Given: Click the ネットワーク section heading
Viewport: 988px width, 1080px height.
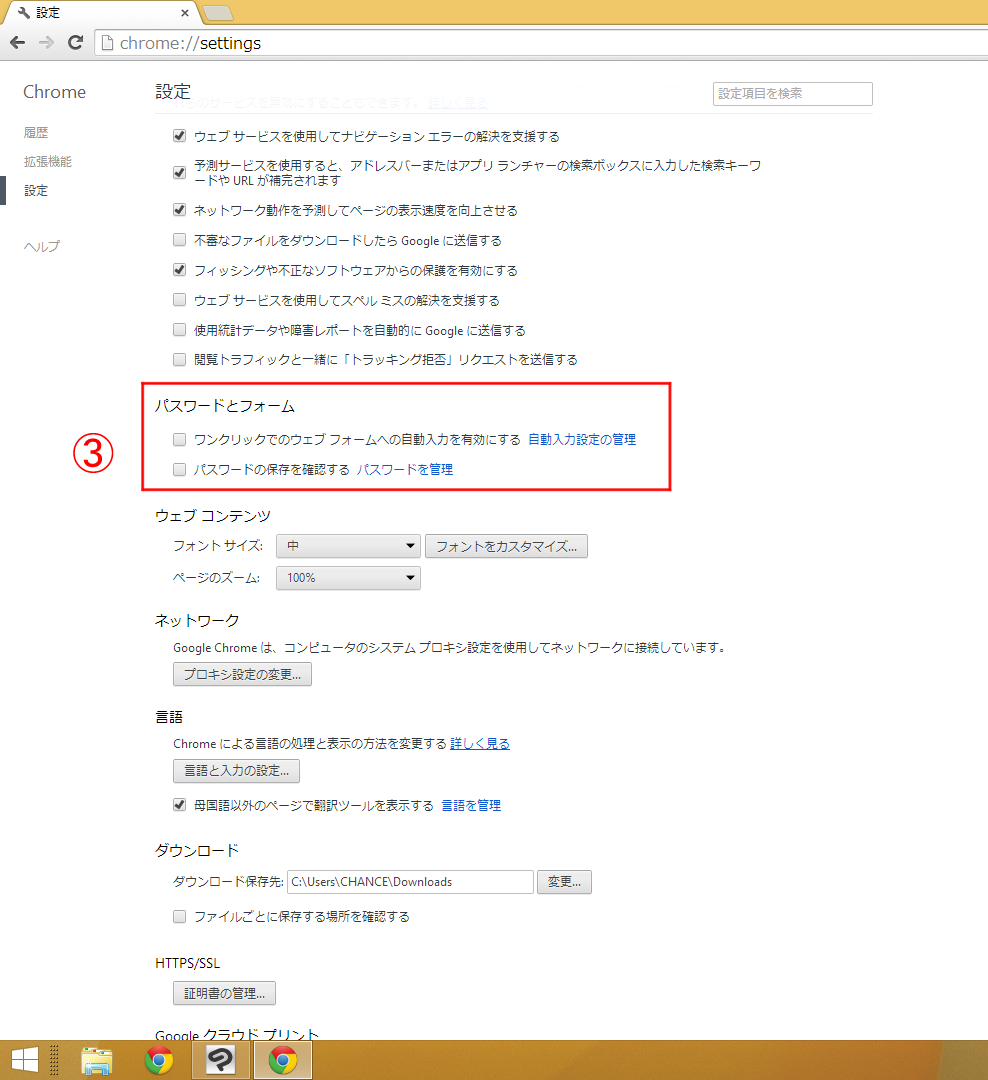Looking at the screenshot, I should 196,621.
